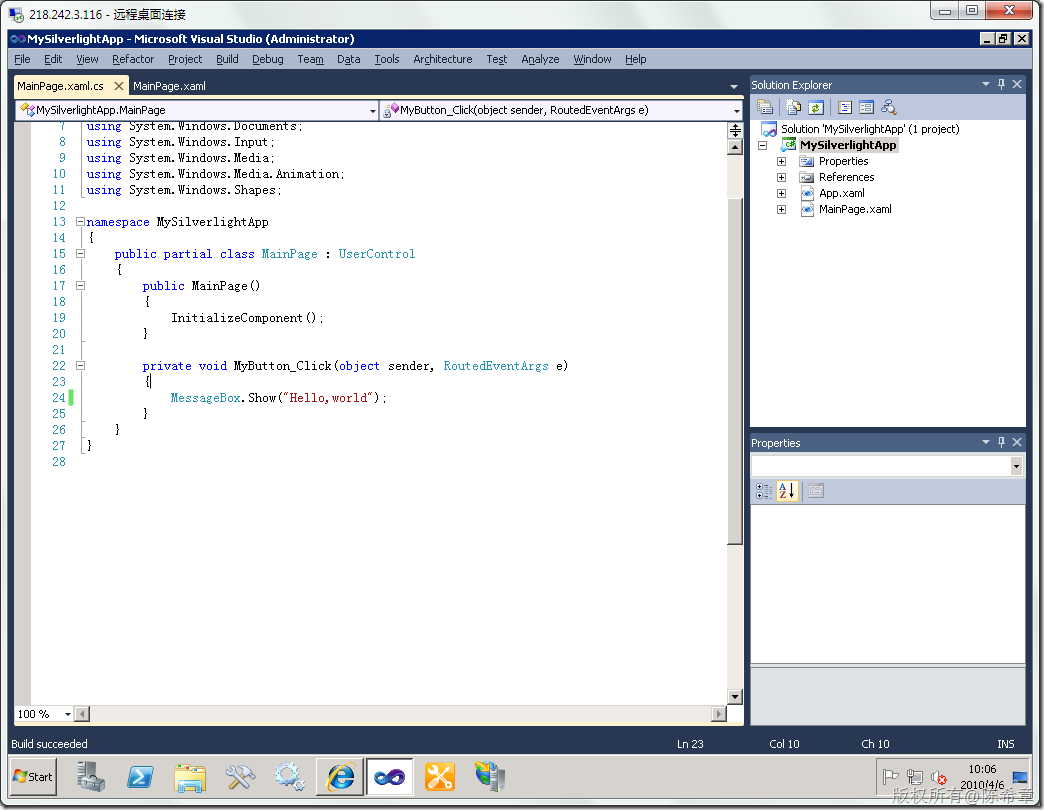The image size is (1044, 810).
Task: Click the Windows Start button
Action: [x=33, y=777]
